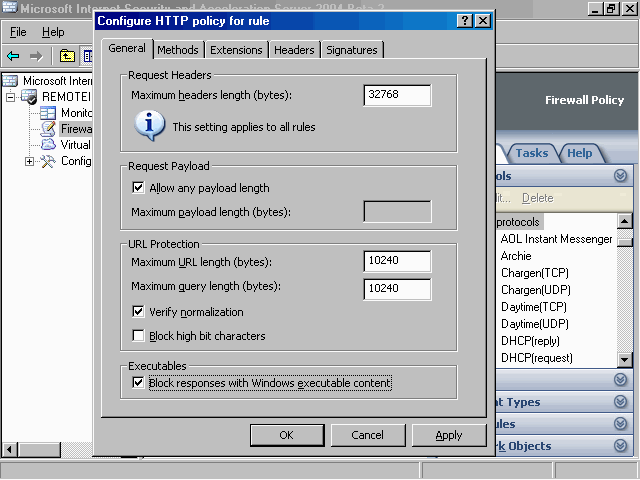Open the Methods tab
This screenshot has width=640, height=480.
point(179,50)
